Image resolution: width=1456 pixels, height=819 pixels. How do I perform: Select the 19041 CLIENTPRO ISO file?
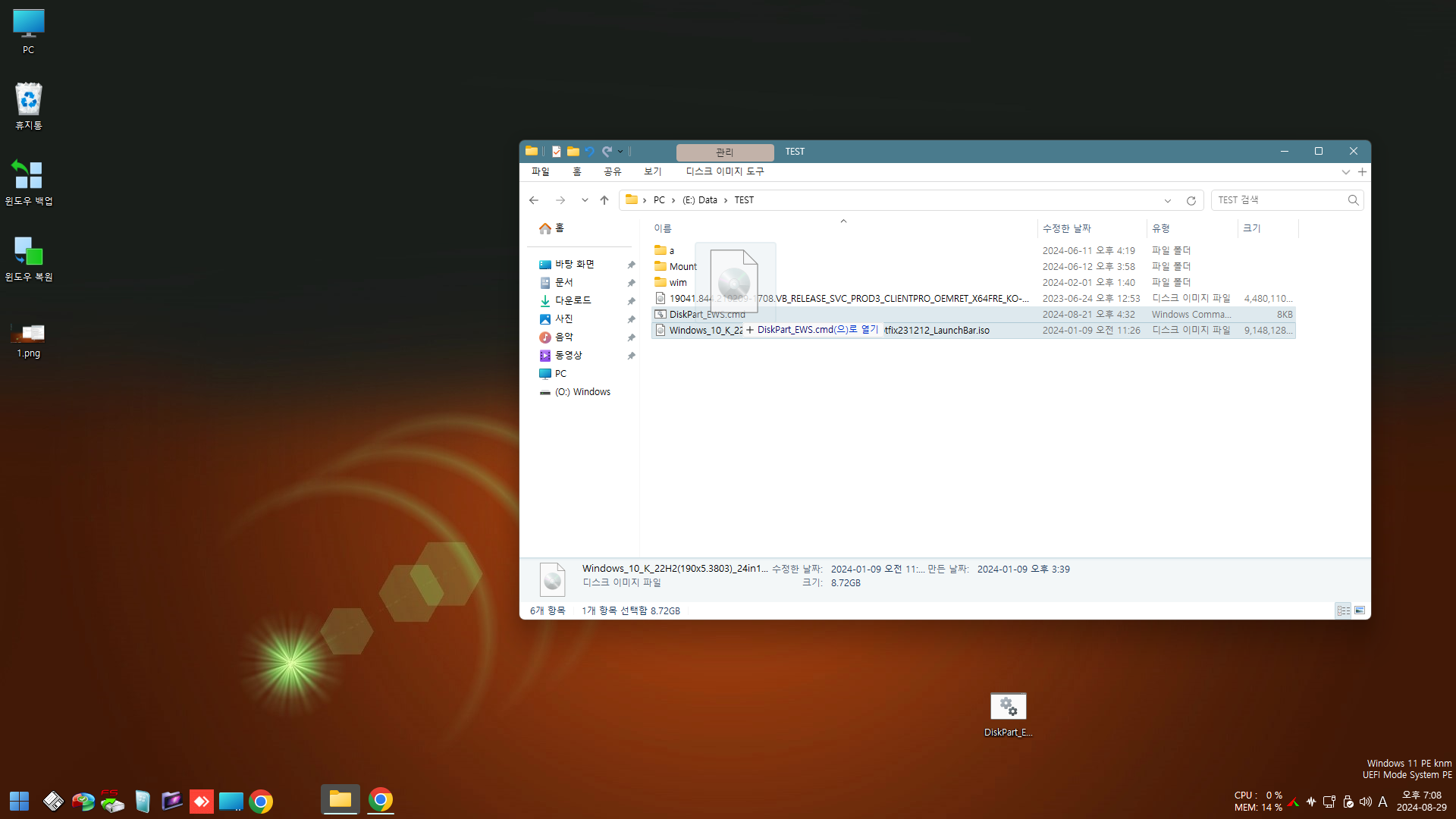973,299
